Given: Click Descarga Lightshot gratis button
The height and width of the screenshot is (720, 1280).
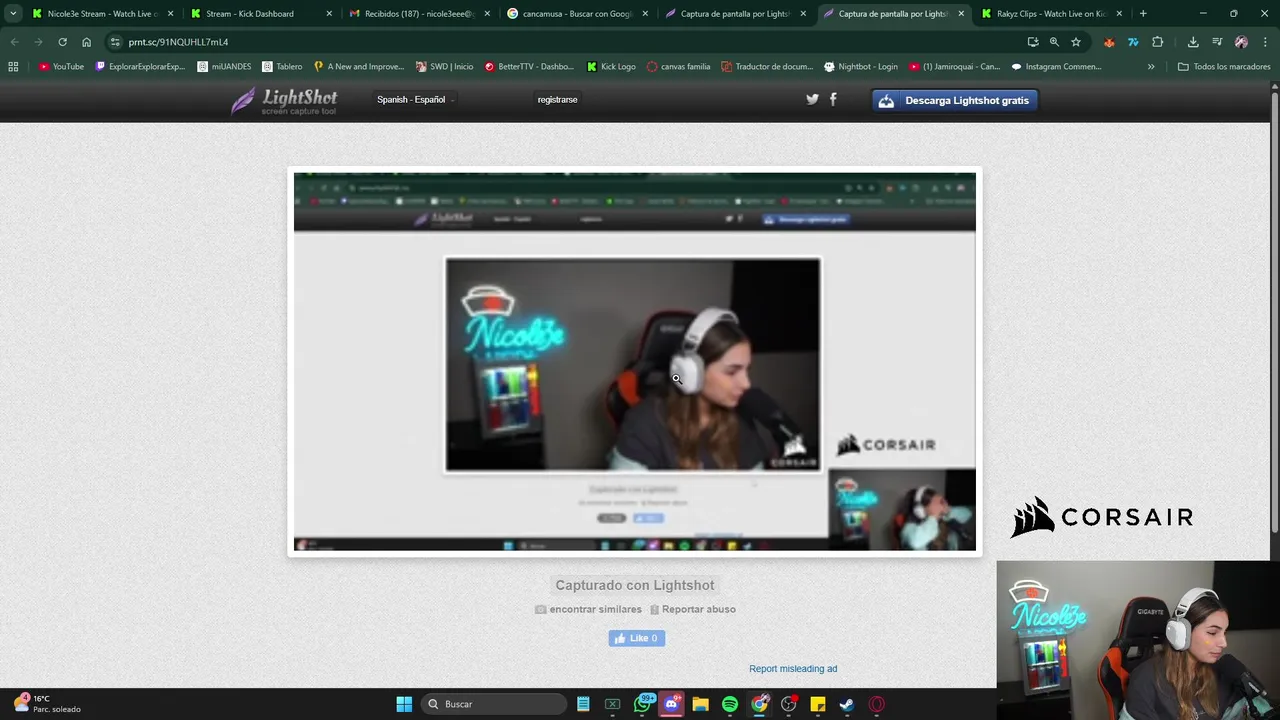Looking at the screenshot, I should [x=955, y=100].
